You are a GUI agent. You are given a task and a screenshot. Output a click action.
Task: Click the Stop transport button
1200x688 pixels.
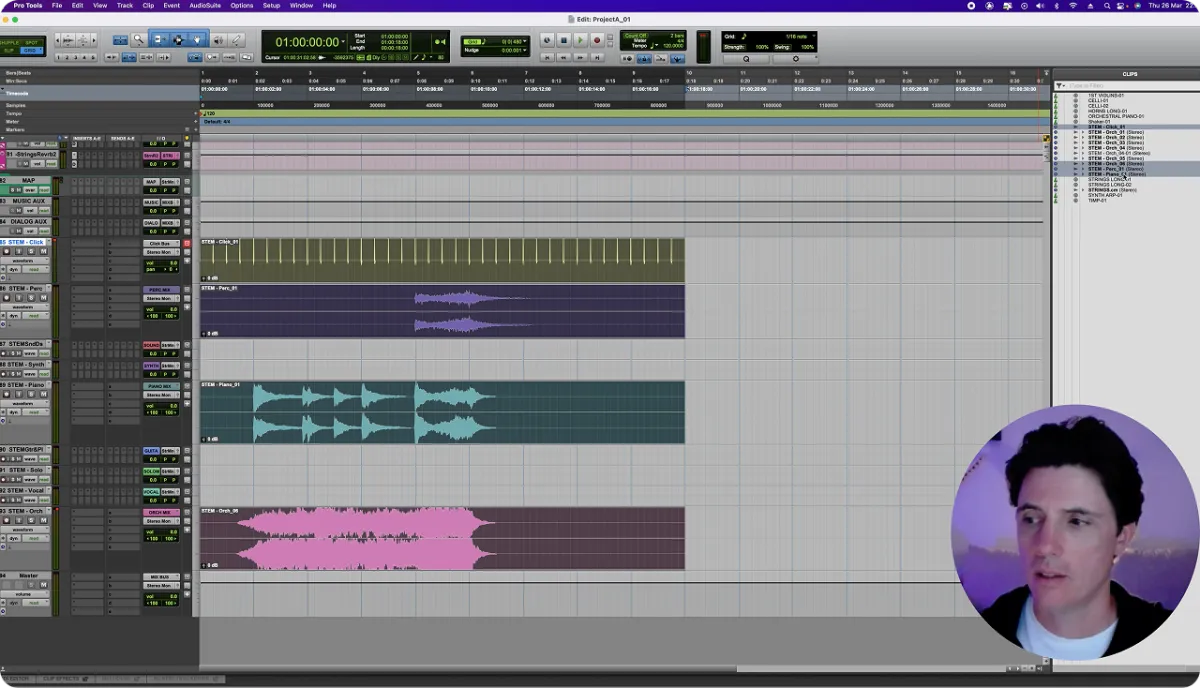coord(563,40)
